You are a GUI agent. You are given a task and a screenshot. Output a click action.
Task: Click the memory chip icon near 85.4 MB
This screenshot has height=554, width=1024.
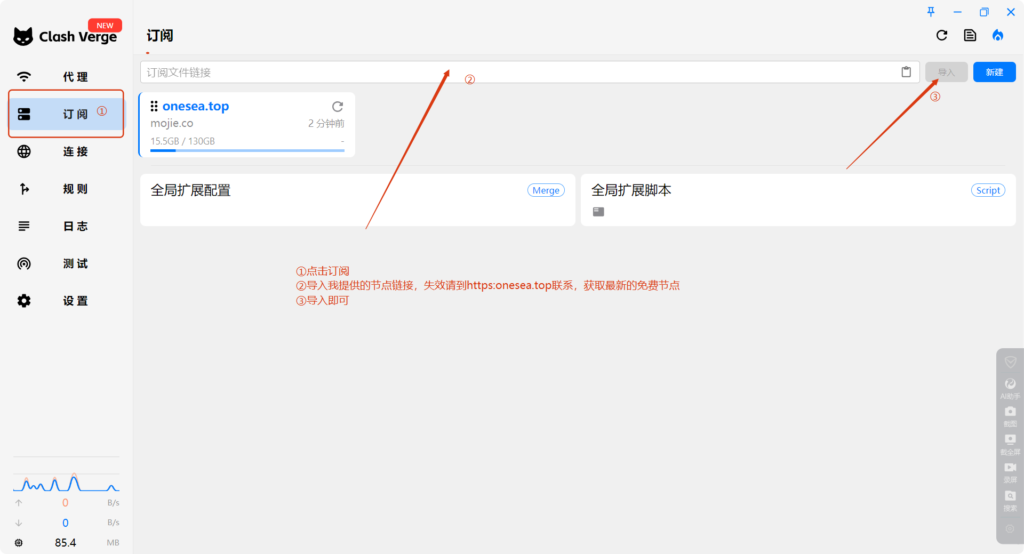coord(18,543)
